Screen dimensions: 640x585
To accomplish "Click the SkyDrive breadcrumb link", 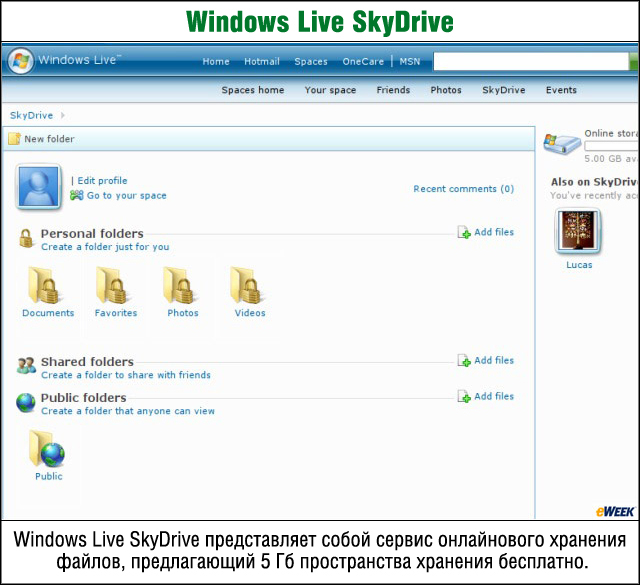I will tap(31, 116).
